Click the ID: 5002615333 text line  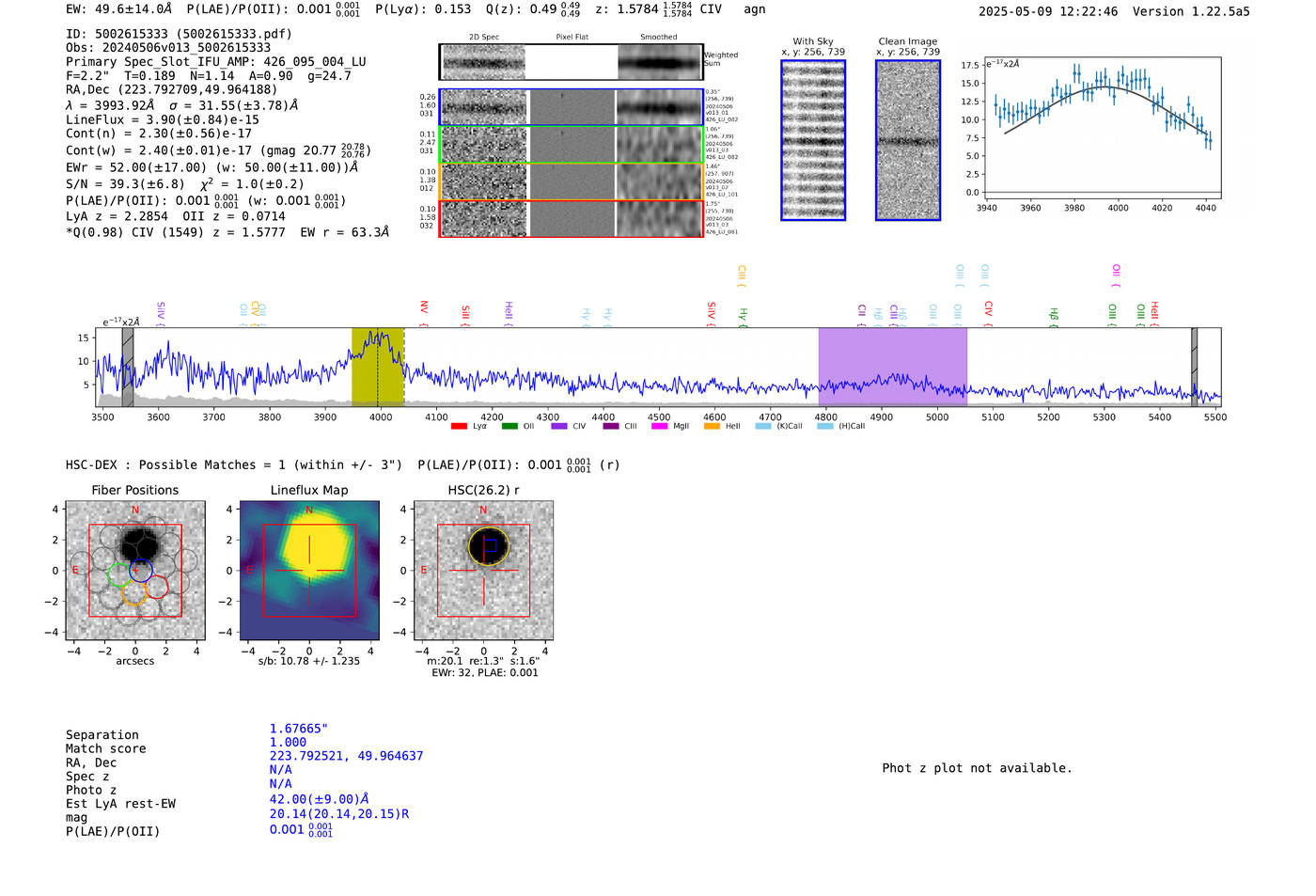coord(179,34)
